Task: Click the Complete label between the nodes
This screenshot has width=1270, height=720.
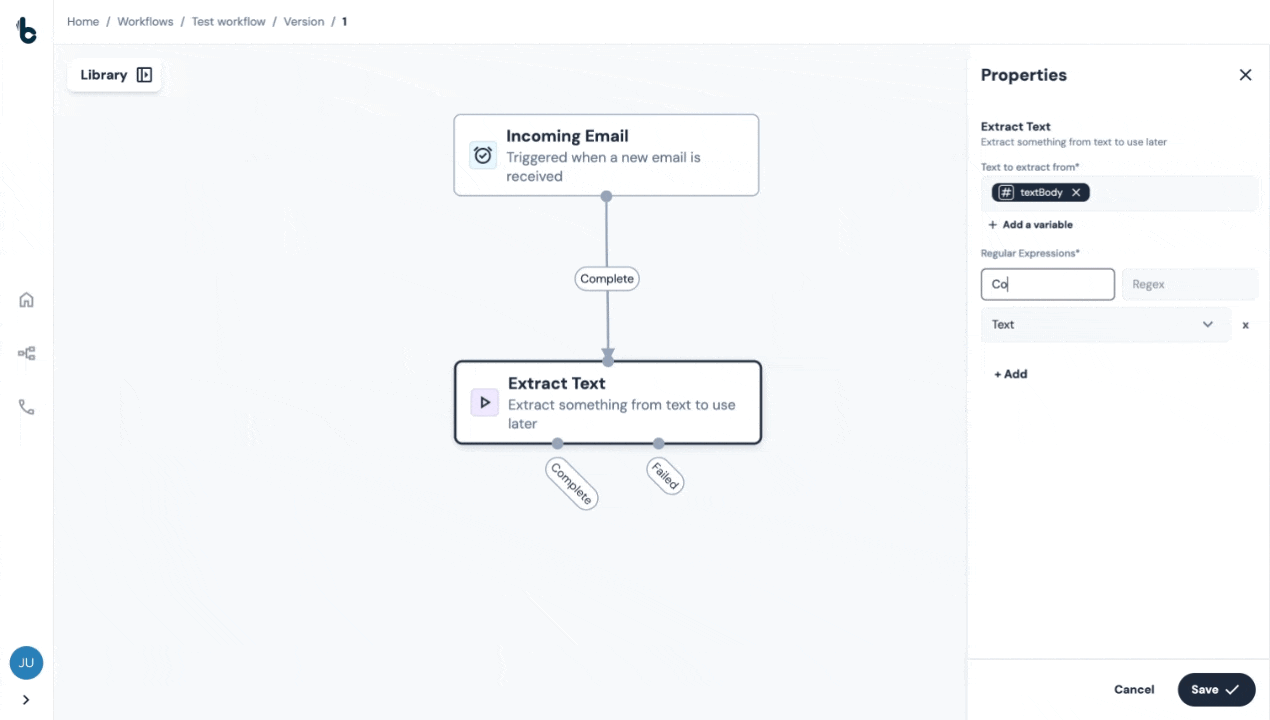Action: 607,279
